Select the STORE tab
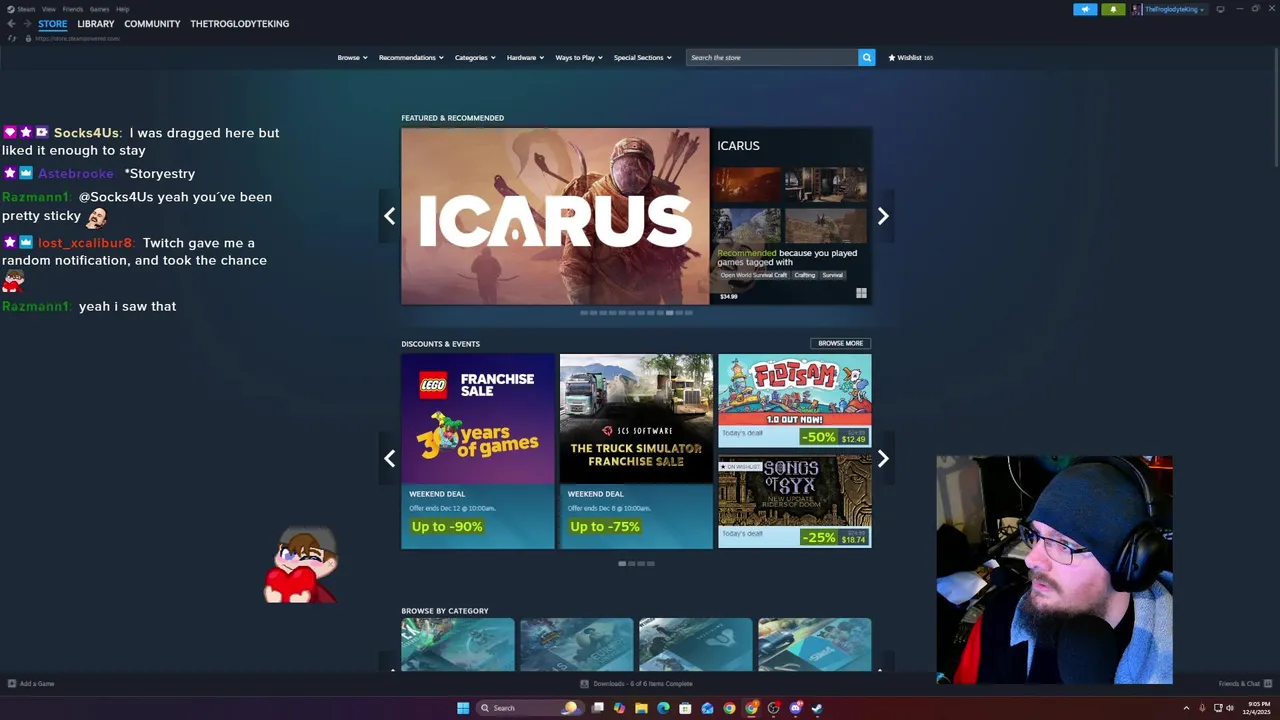This screenshot has height=720, width=1280. [53, 24]
